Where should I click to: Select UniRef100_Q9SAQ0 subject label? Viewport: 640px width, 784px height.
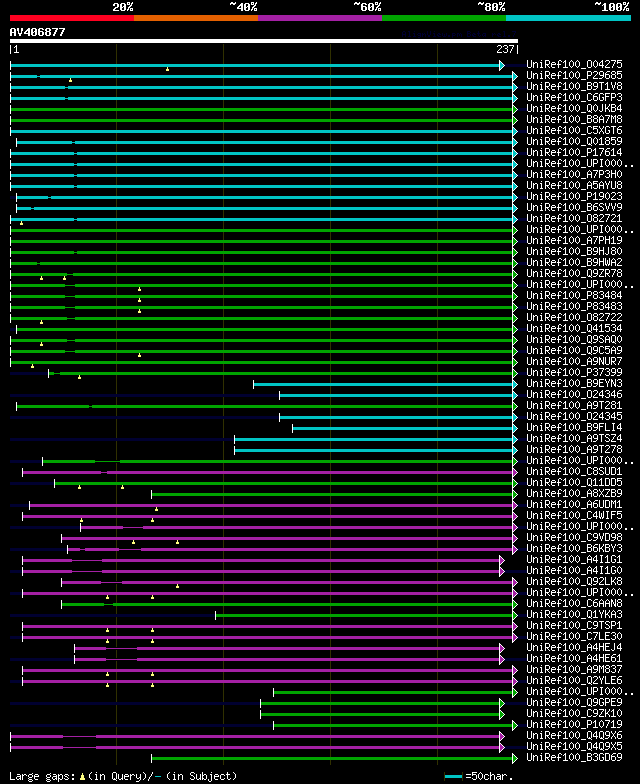pos(574,340)
